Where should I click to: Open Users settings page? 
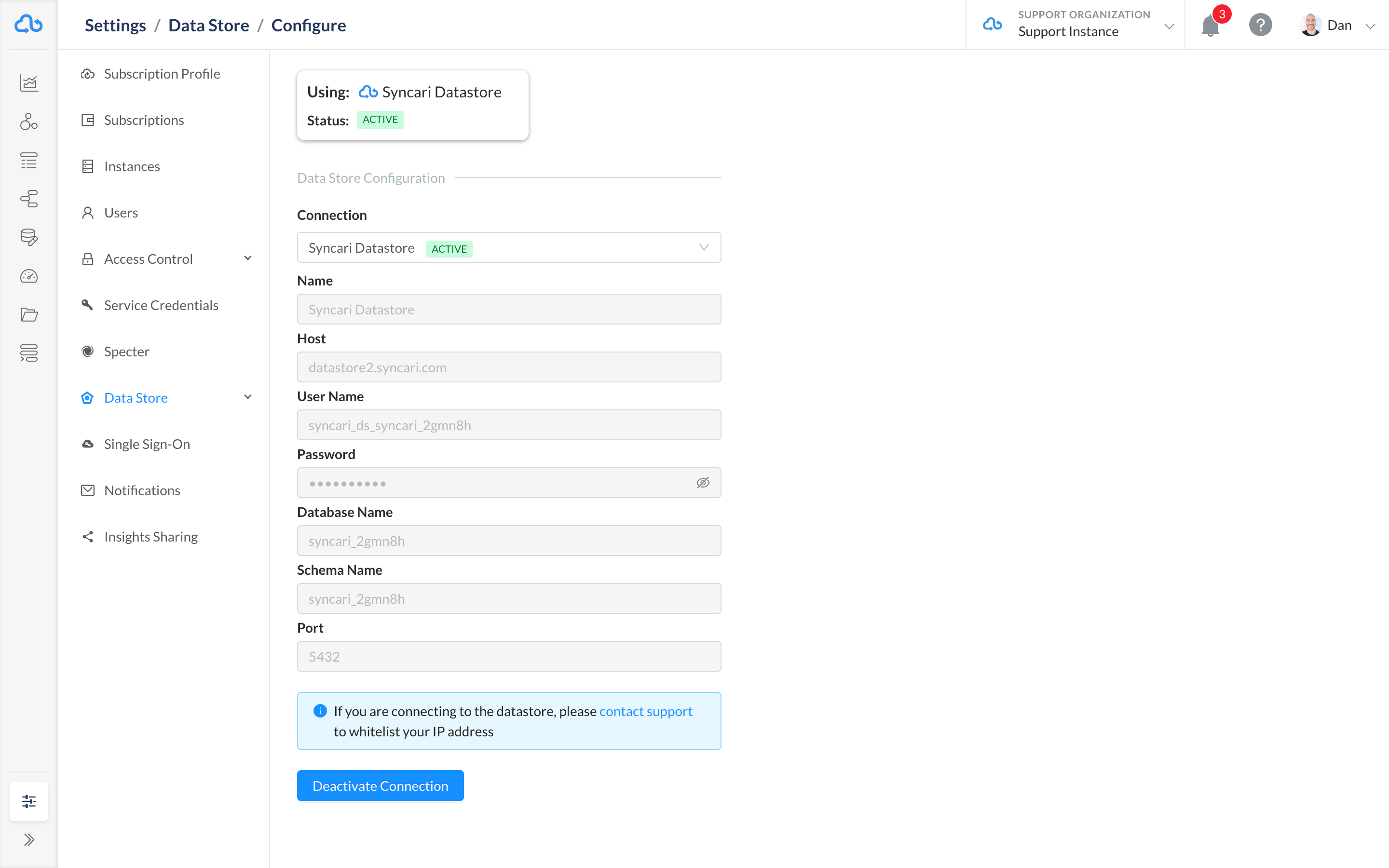(121, 213)
